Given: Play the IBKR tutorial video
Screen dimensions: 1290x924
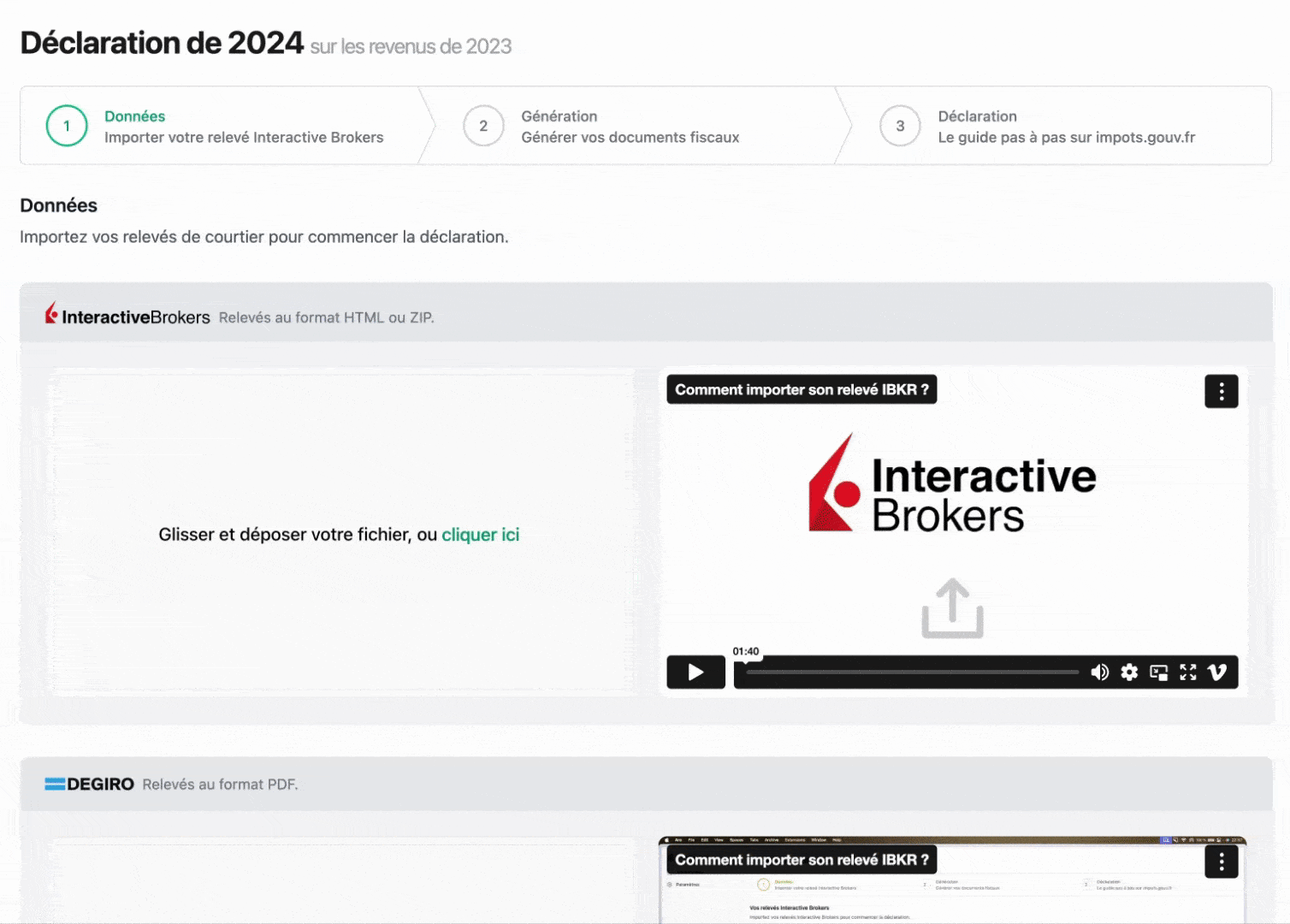Looking at the screenshot, I should pos(695,672).
